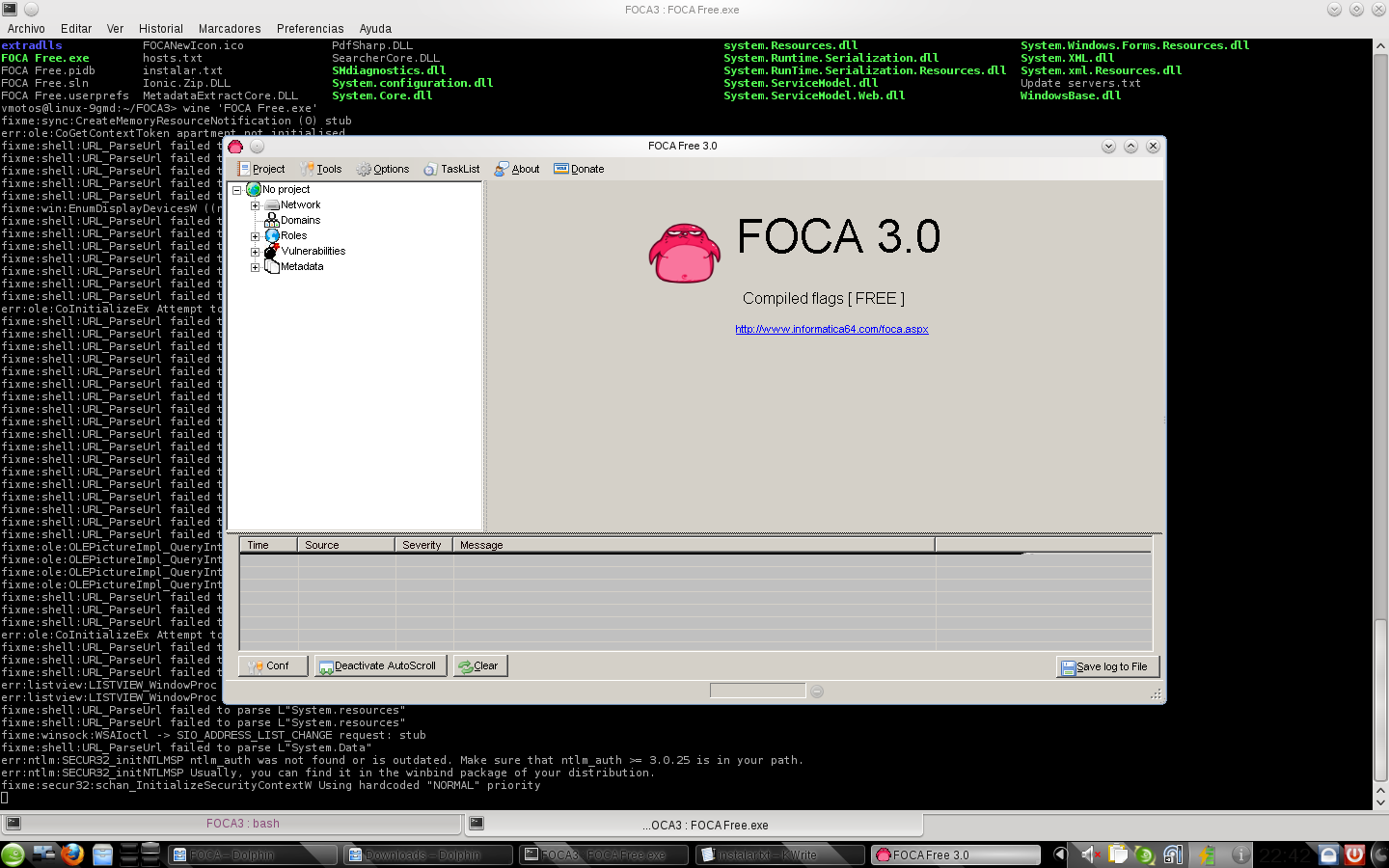Collapse the No project node
The width and height of the screenshot is (1389, 868).
236,189
